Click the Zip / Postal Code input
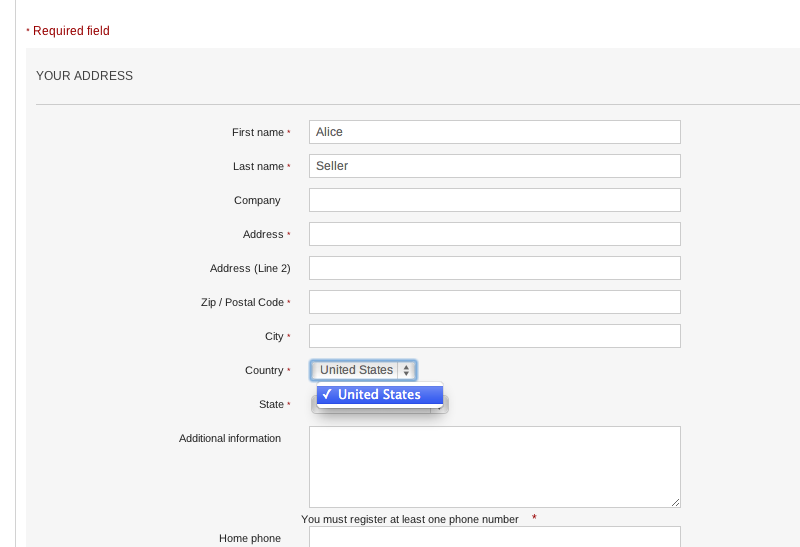This screenshot has width=800, height=547. tap(494, 302)
